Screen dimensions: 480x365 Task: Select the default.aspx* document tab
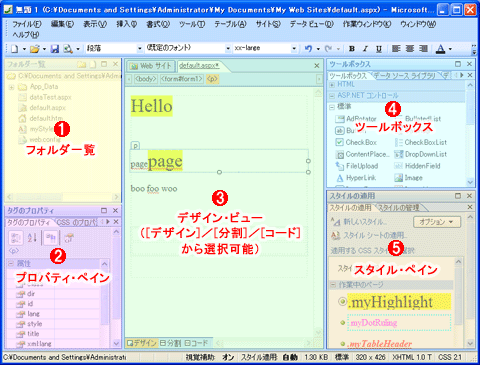199,66
